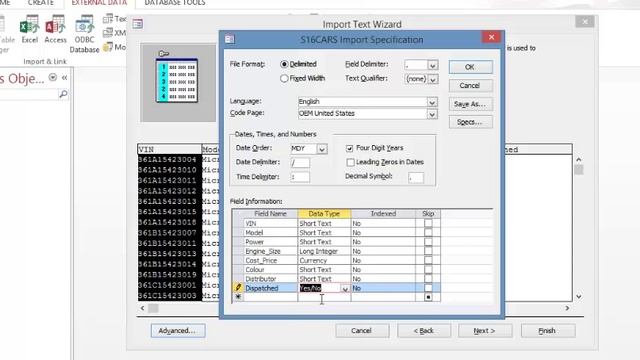Open the Dispatched Data Type dropdown arrow
Image resolution: width=640 pixels, height=360 pixels.
pyautogui.click(x=345, y=289)
